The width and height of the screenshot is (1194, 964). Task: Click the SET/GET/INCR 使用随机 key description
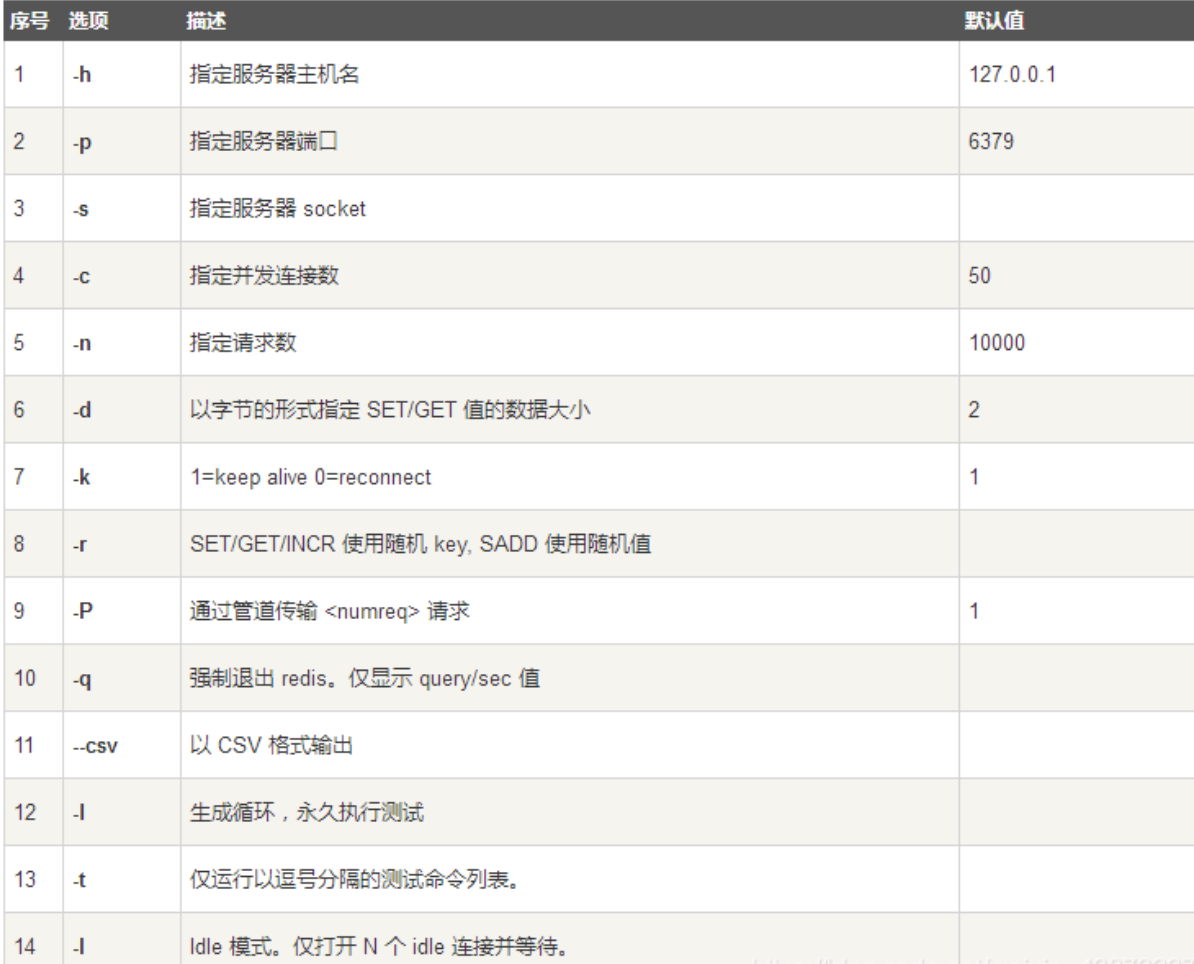(420, 544)
